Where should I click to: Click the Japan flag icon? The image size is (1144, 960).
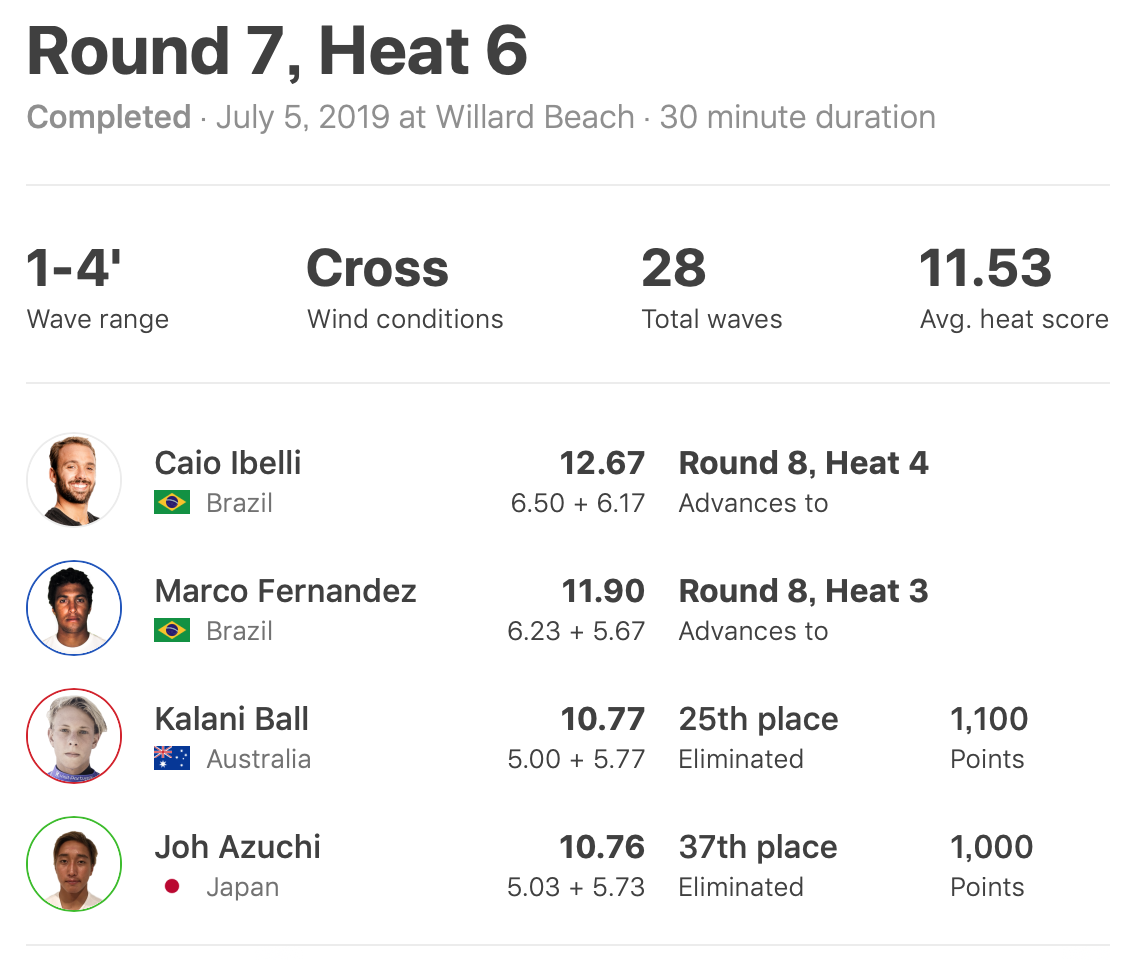[172, 887]
